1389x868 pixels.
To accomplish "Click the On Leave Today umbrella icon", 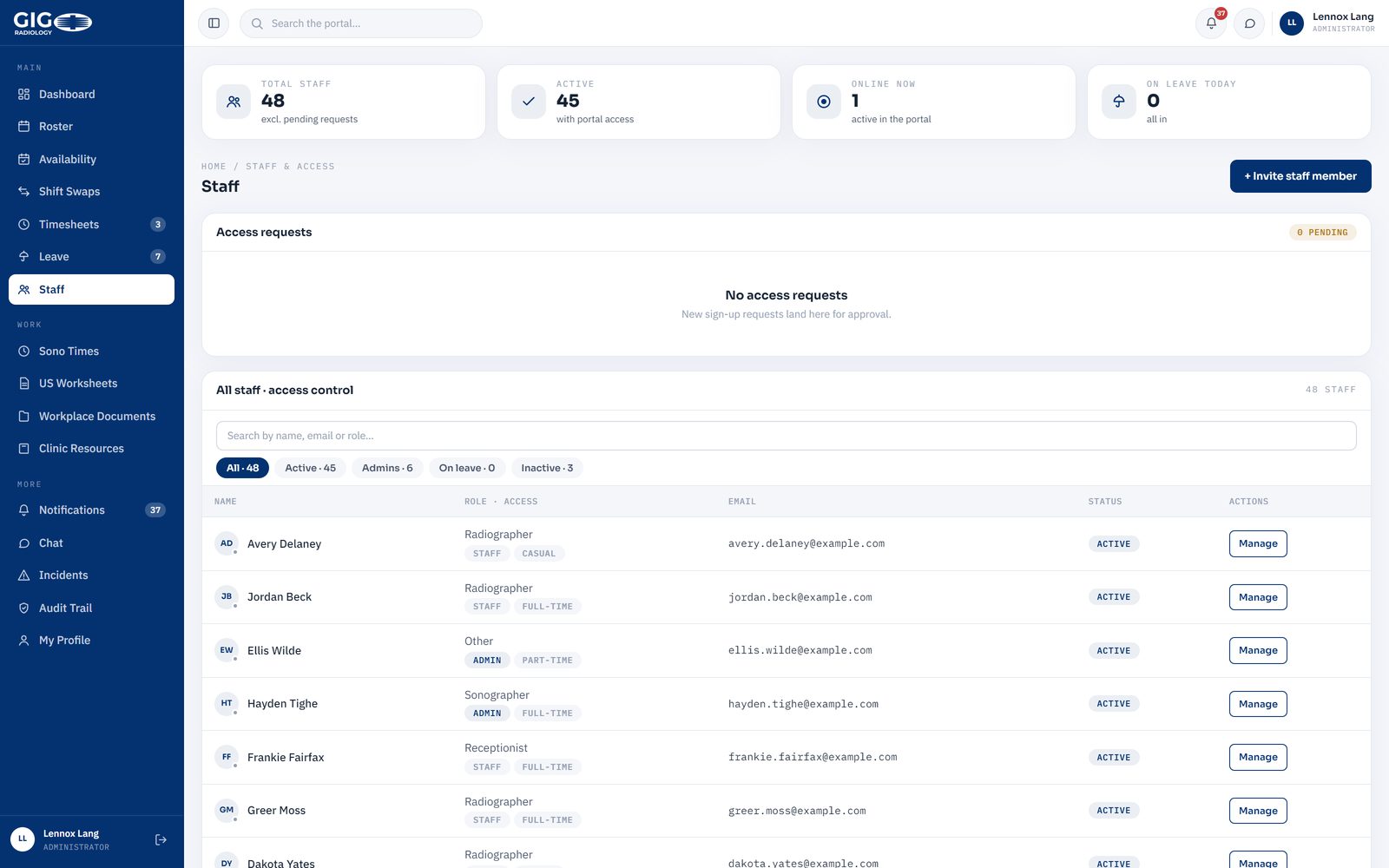I will coord(1119,102).
